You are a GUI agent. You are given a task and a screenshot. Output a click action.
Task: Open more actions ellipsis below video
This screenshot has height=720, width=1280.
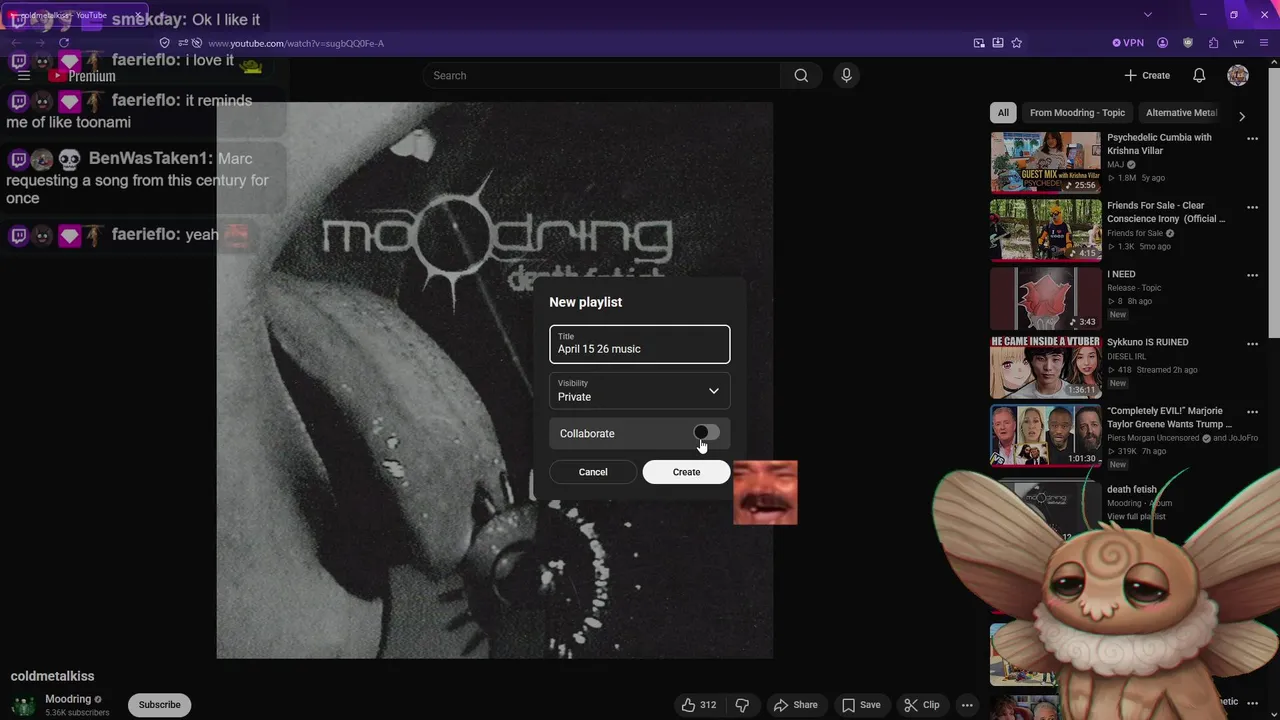tap(967, 705)
